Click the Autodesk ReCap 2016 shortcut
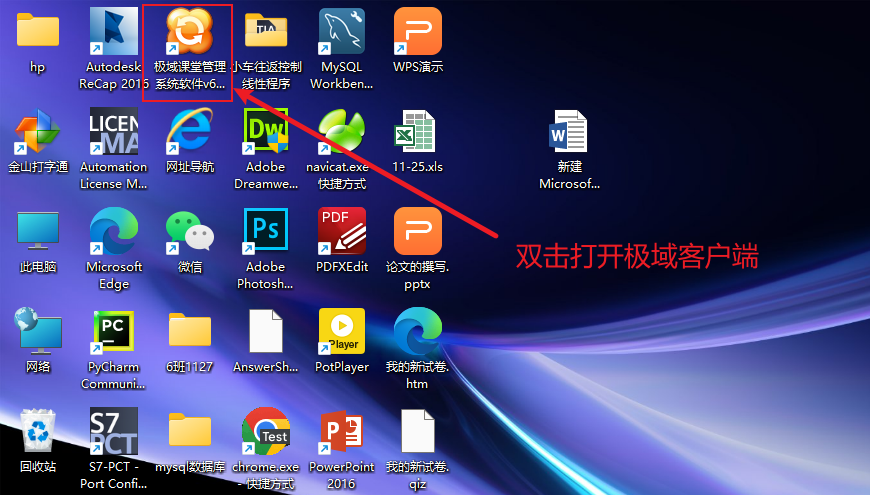 (113, 32)
